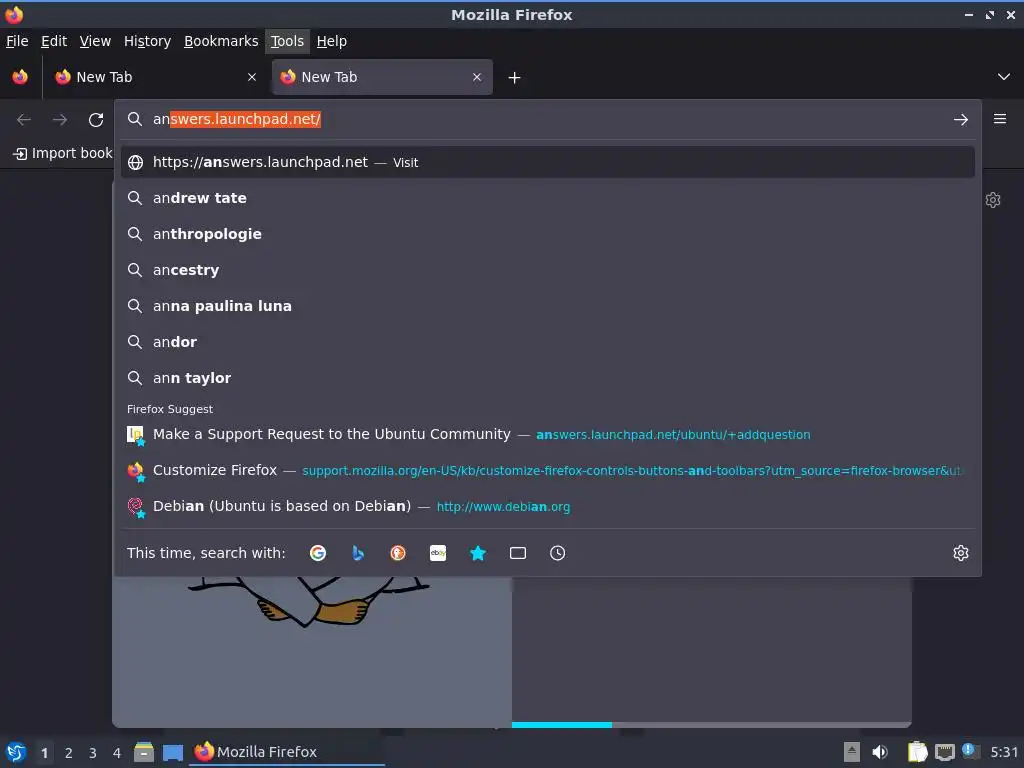Image resolution: width=1024 pixels, height=768 pixels.
Task: Select the 'anna paulina luna' suggestion
Action: [548, 306]
